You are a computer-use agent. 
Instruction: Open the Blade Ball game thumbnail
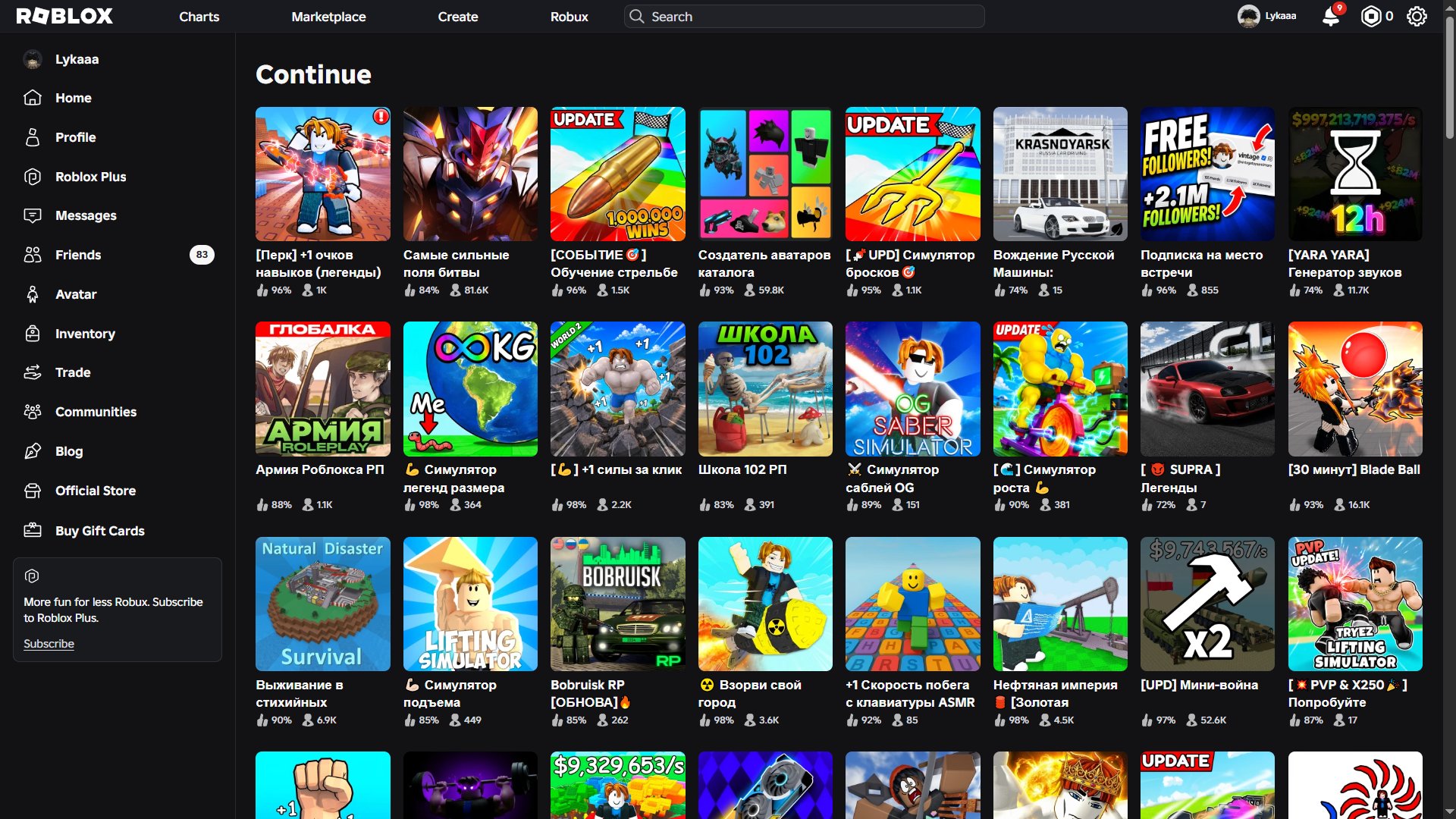pos(1355,389)
